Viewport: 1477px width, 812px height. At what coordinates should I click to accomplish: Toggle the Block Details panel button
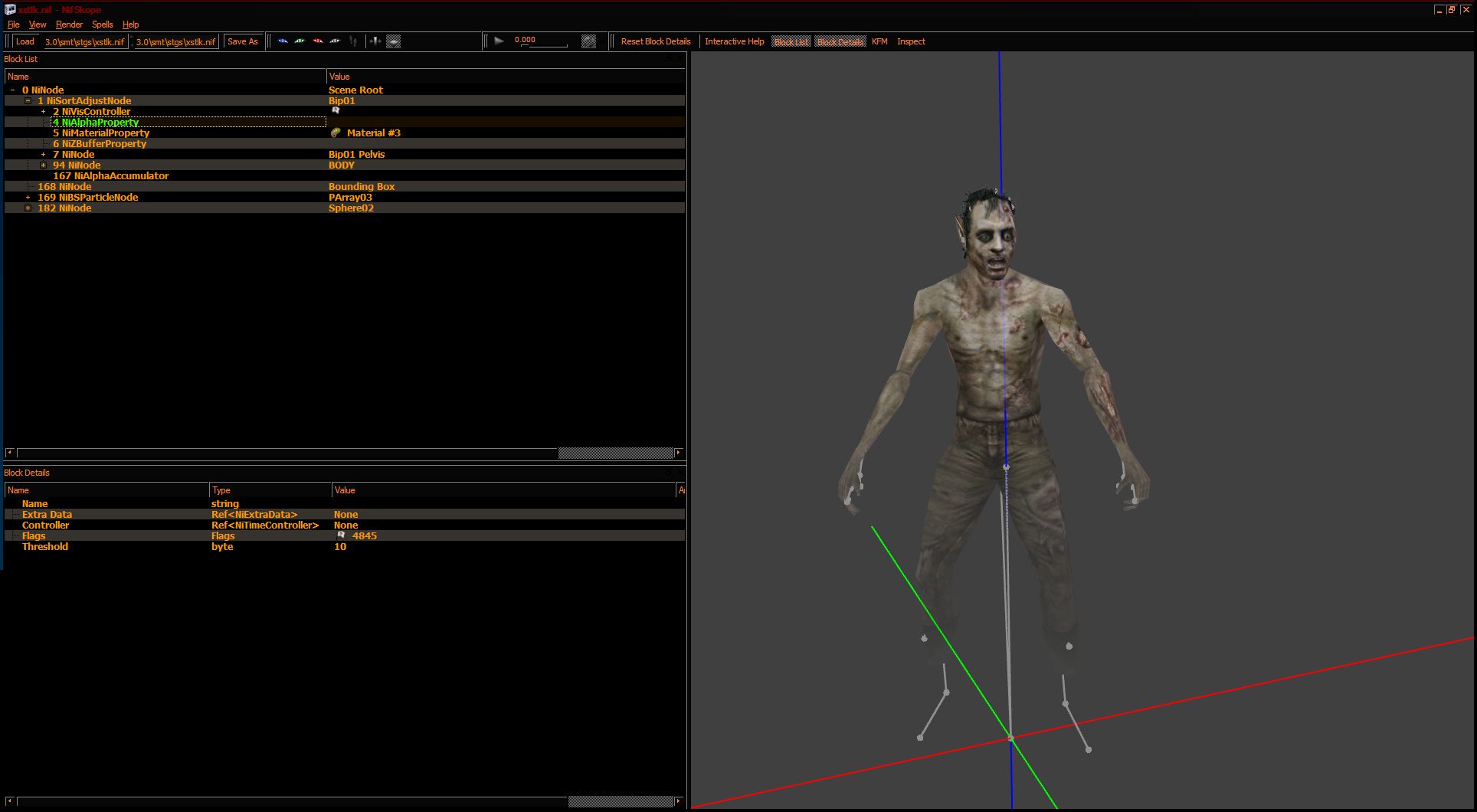pyautogui.click(x=840, y=41)
